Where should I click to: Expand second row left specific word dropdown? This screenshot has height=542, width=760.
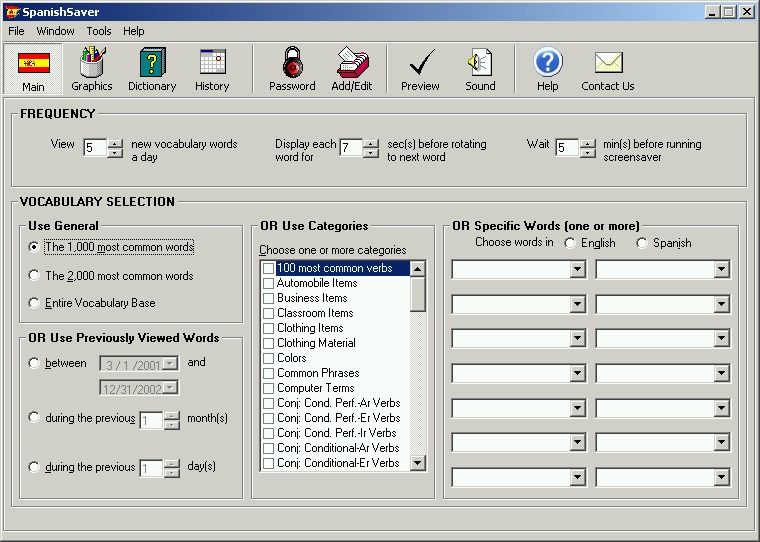(577, 304)
